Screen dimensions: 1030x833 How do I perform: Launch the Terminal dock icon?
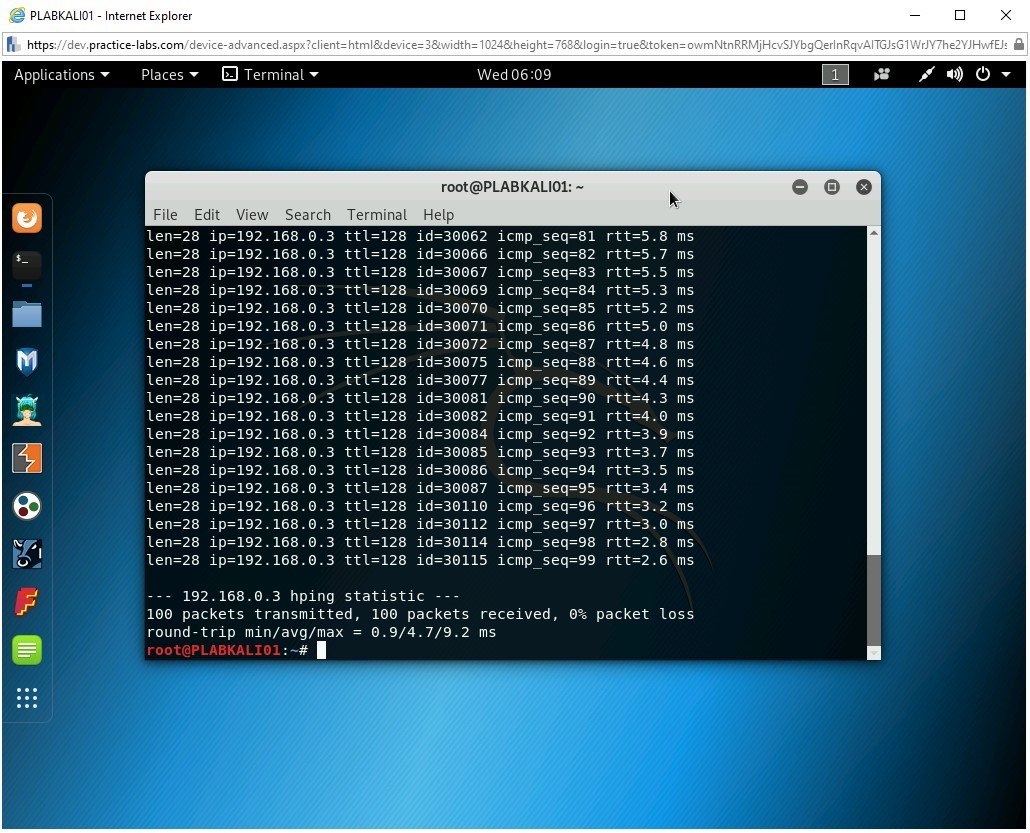27,265
